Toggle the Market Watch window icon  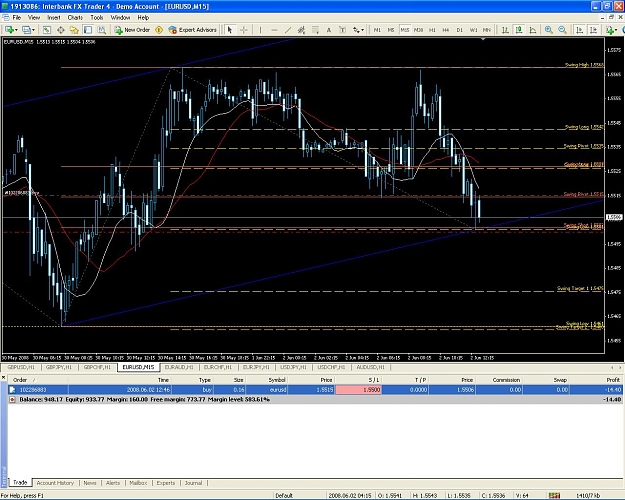pyautogui.click(x=47, y=30)
